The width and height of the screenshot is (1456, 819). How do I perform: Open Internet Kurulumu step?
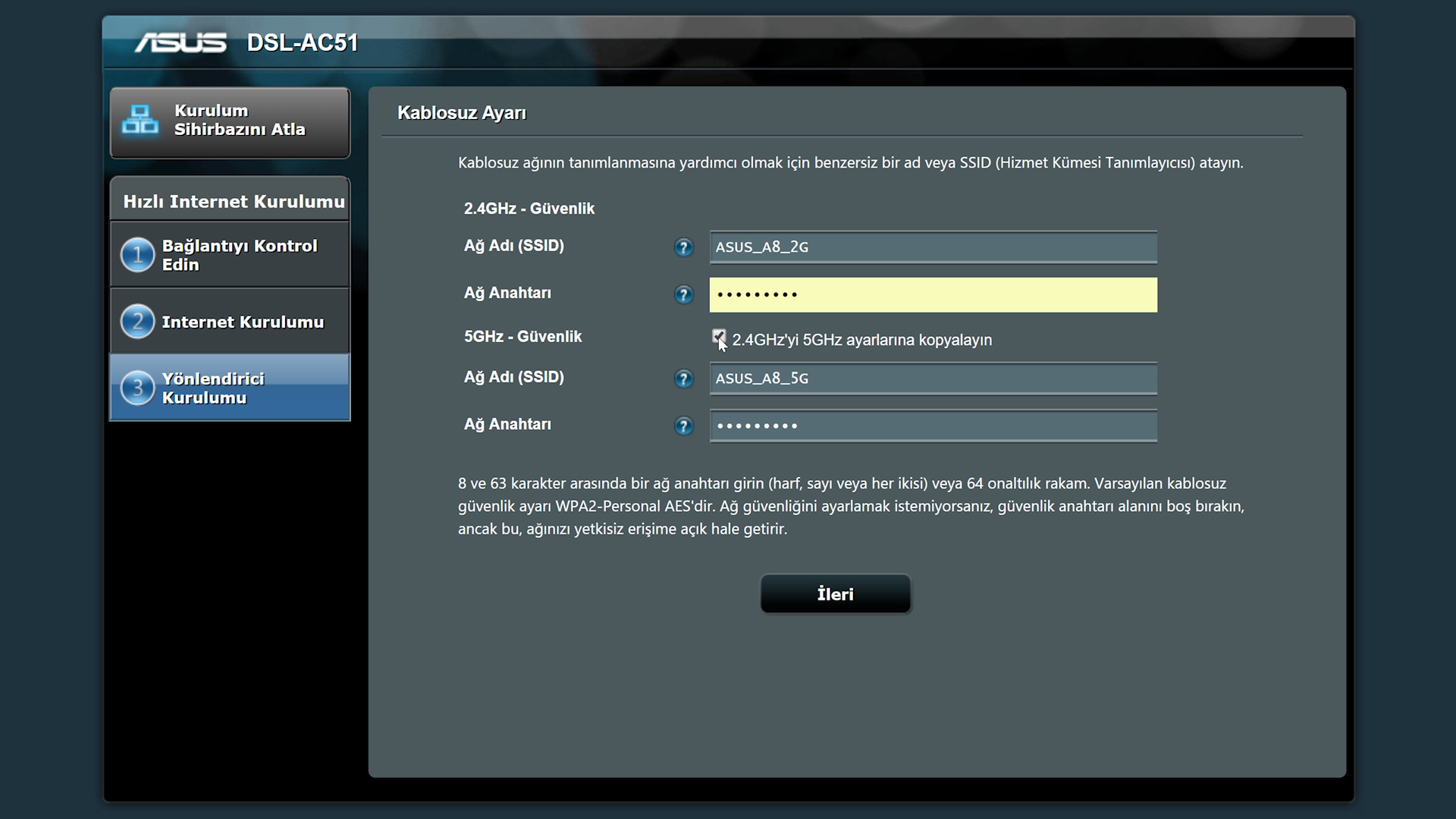[230, 322]
